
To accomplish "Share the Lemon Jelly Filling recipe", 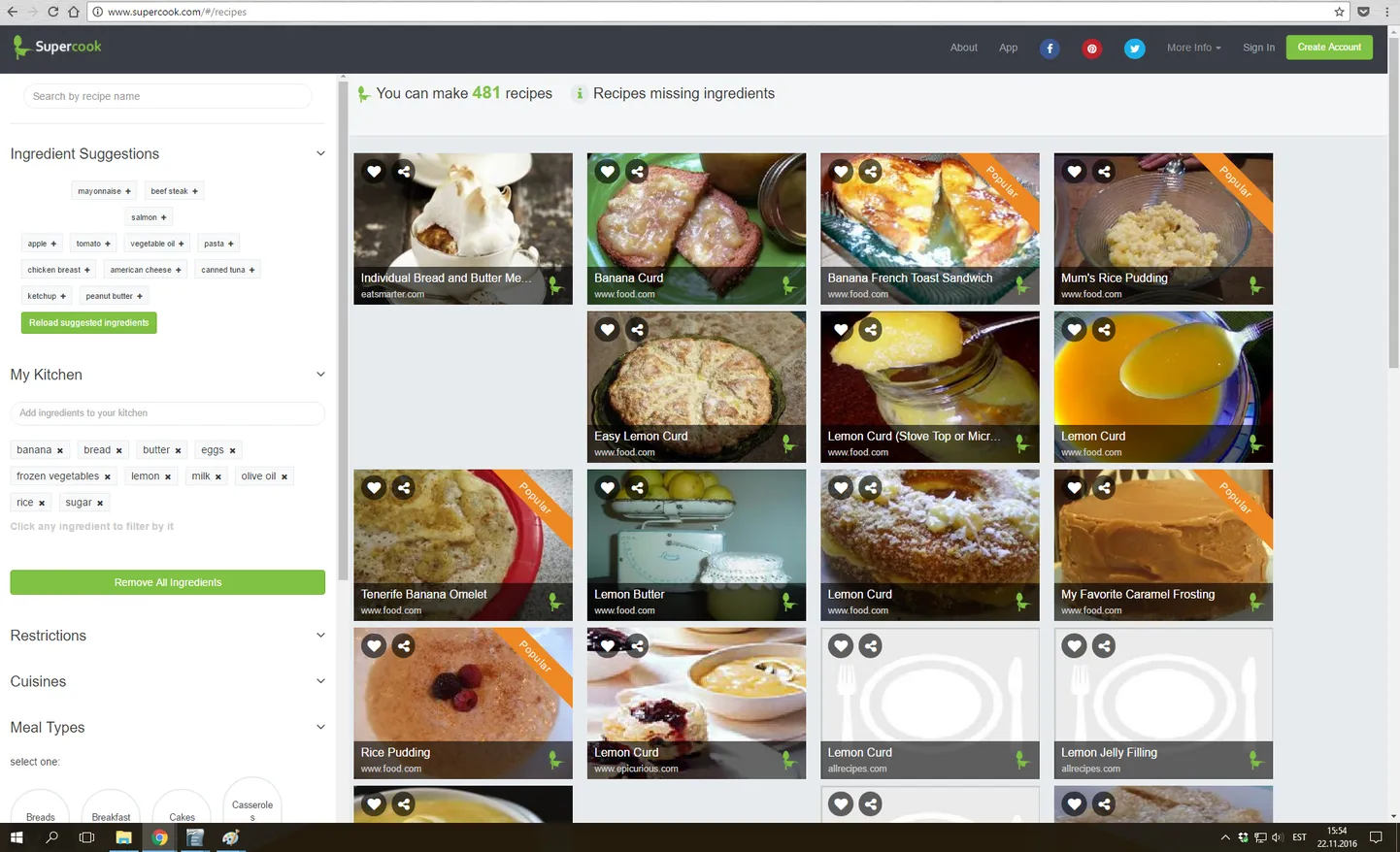I will (x=1104, y=646).
